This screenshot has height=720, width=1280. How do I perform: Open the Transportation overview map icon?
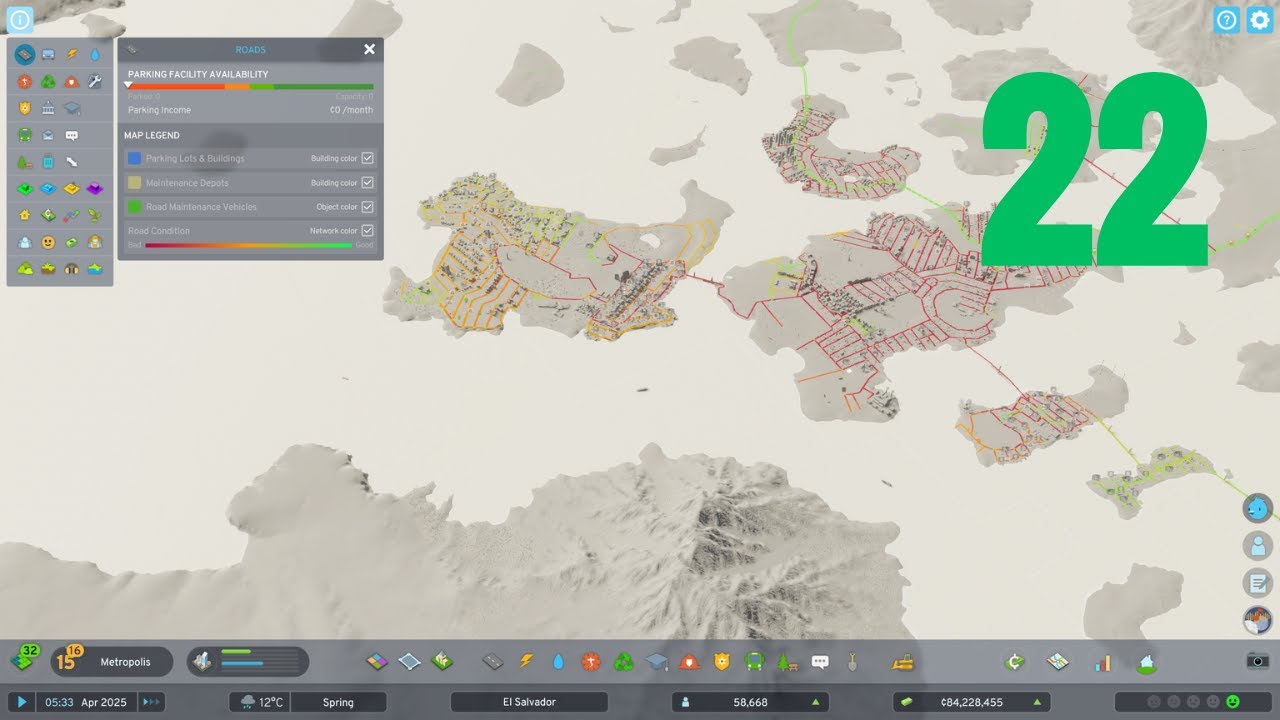1058,662
